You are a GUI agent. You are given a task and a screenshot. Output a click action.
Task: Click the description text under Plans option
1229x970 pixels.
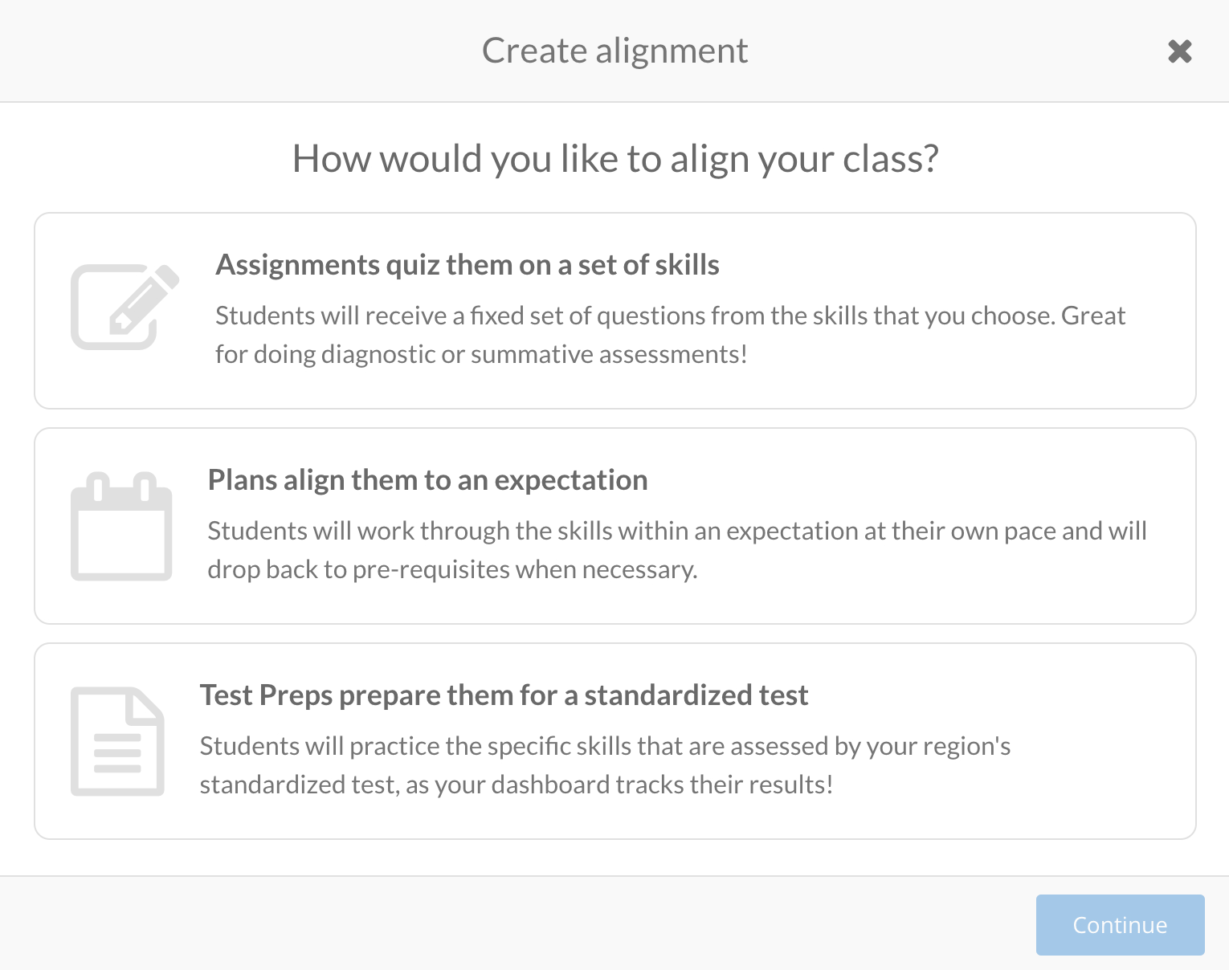click(676, 551)
